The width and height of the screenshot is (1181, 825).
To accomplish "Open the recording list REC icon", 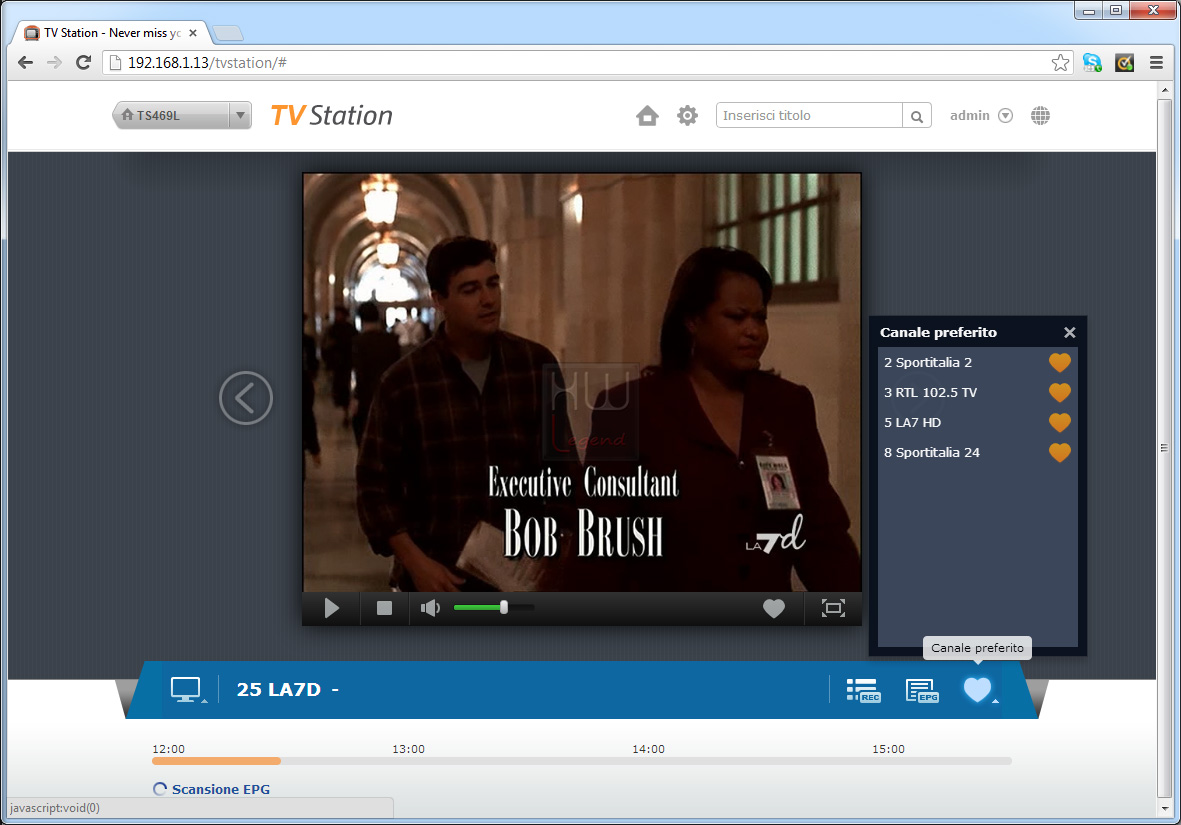I will pyautogui.click(x=863, y=690).
